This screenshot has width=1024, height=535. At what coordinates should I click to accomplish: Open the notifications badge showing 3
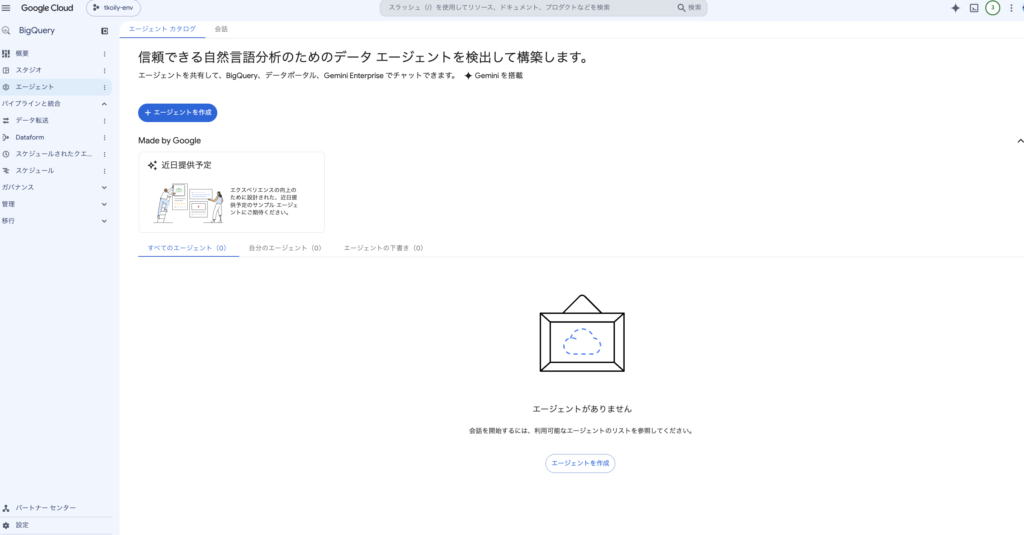click(993, 8)
